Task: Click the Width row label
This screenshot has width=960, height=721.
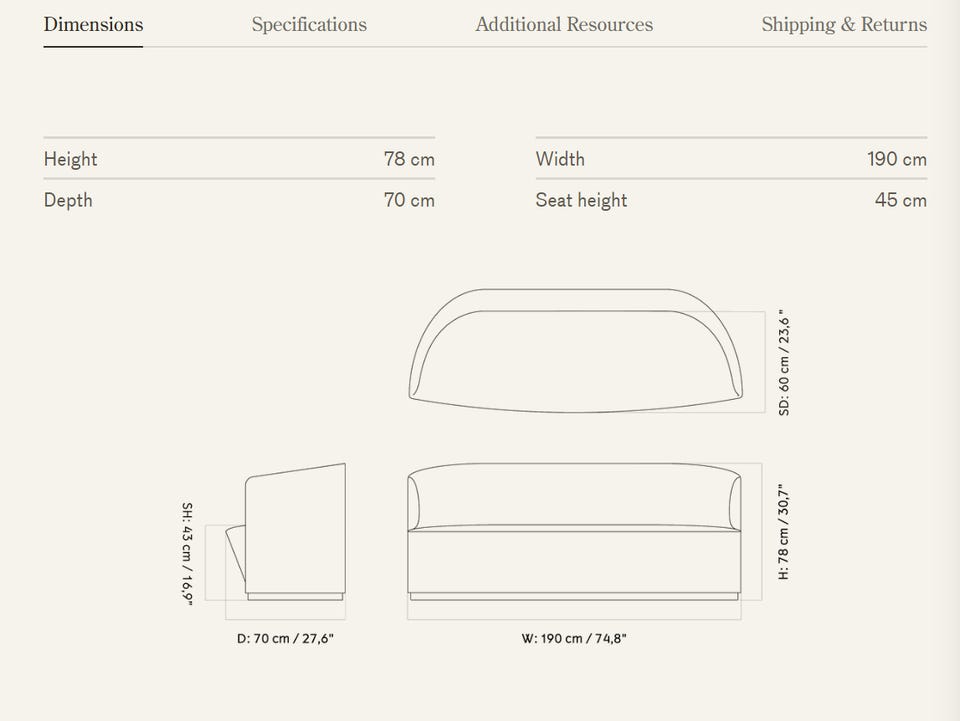Action: coord(560,159)
